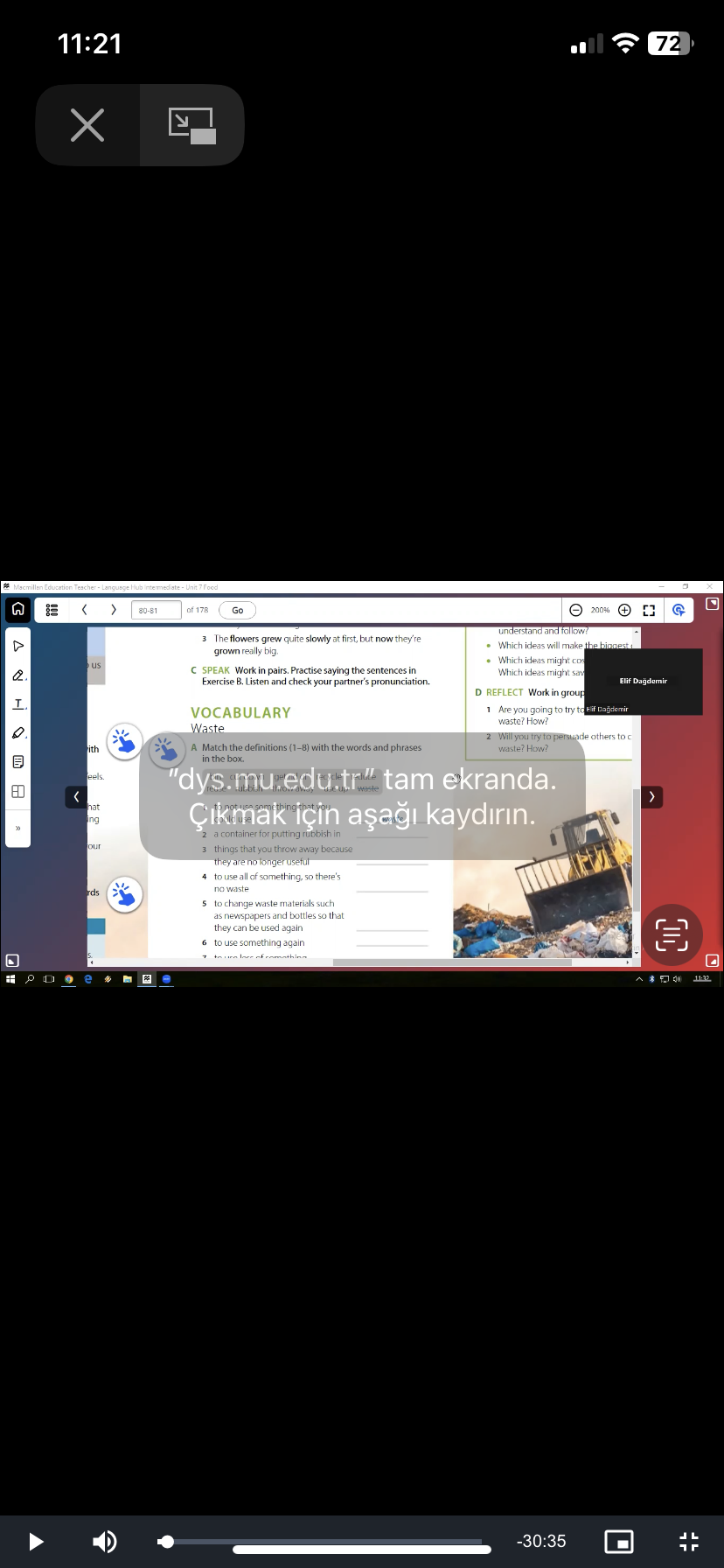724x1568 pixels.
Task: Select the text tool in the e-book sidebar
Action: pos(18,703)
